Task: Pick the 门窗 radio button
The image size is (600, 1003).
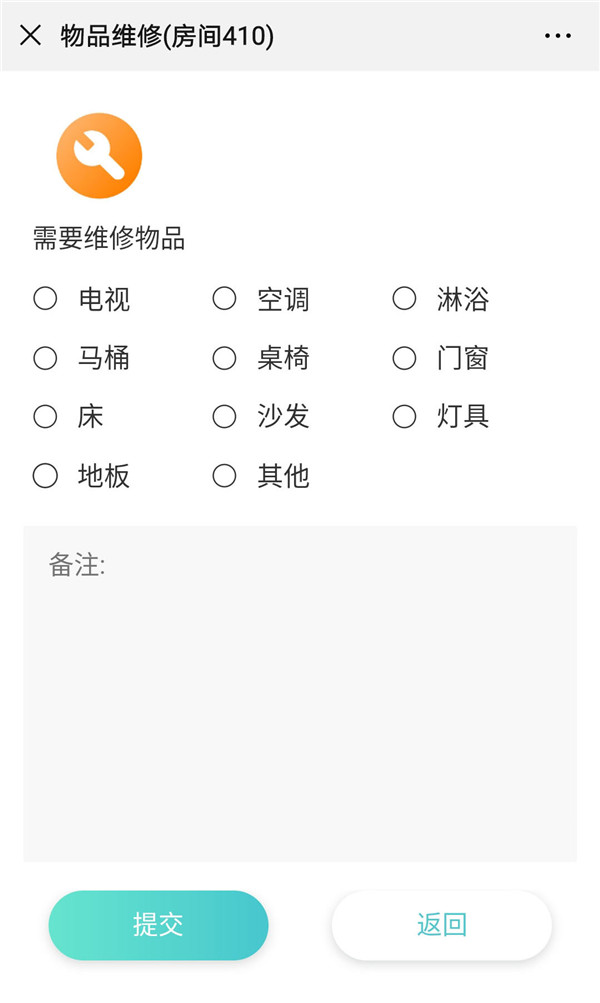Action: point(404,358)
